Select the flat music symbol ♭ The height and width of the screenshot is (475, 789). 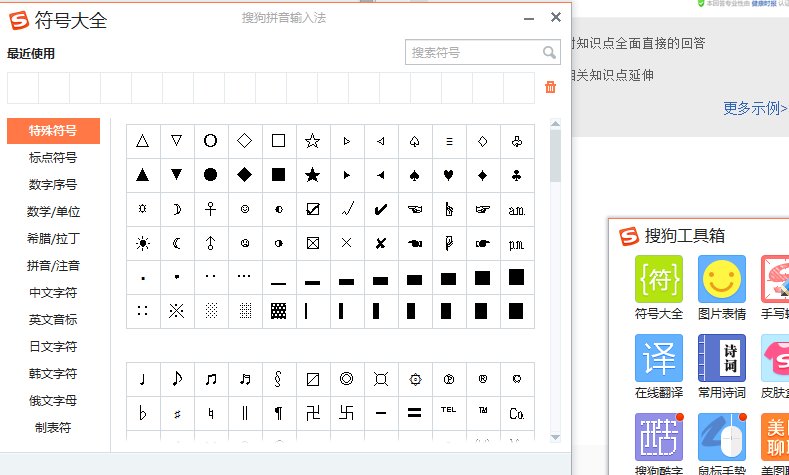[x=143, y=413]
